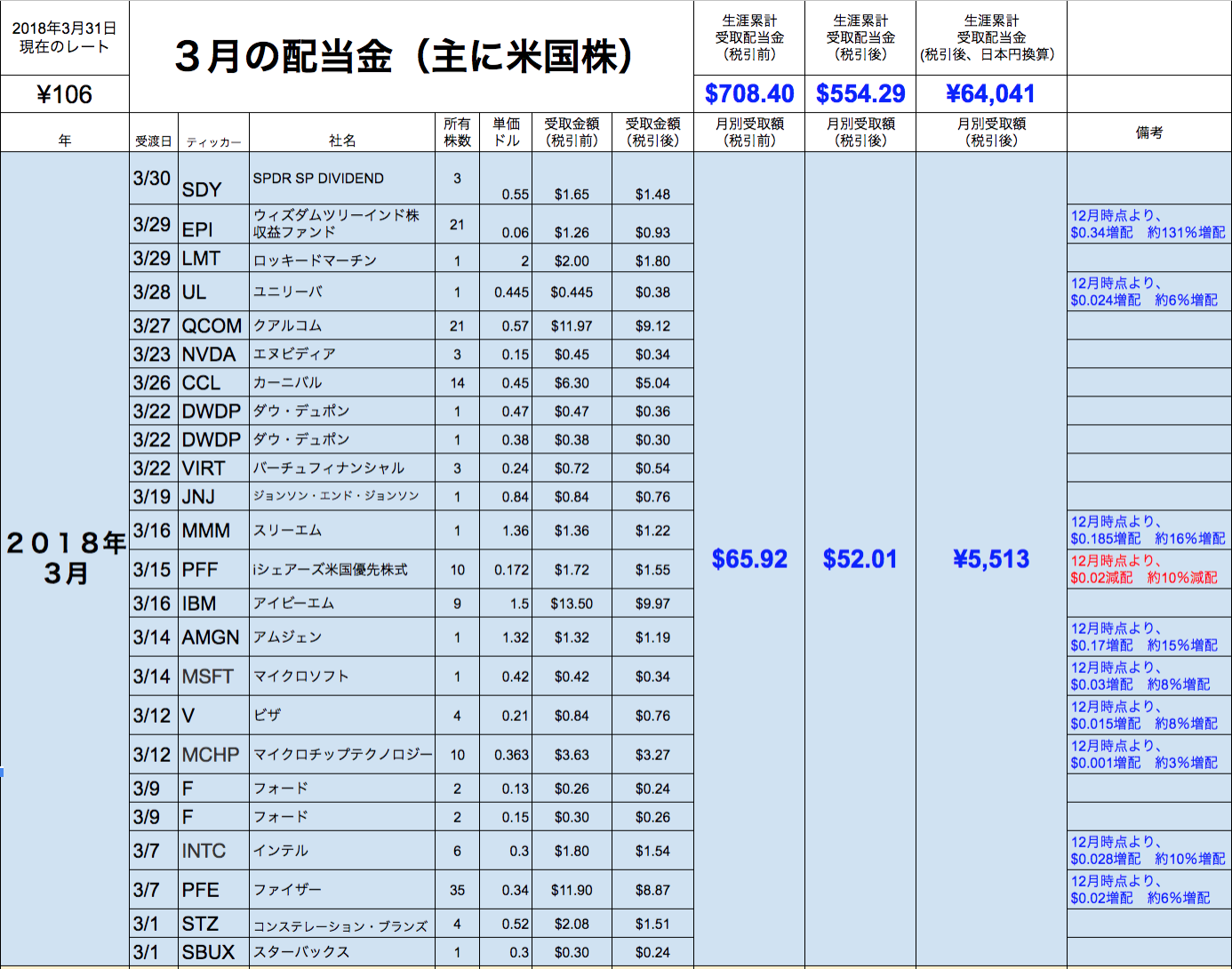Viewport: 1232px width, 969px height.
Task: Select the SBUX ticker cell
Action: point(213,952)
